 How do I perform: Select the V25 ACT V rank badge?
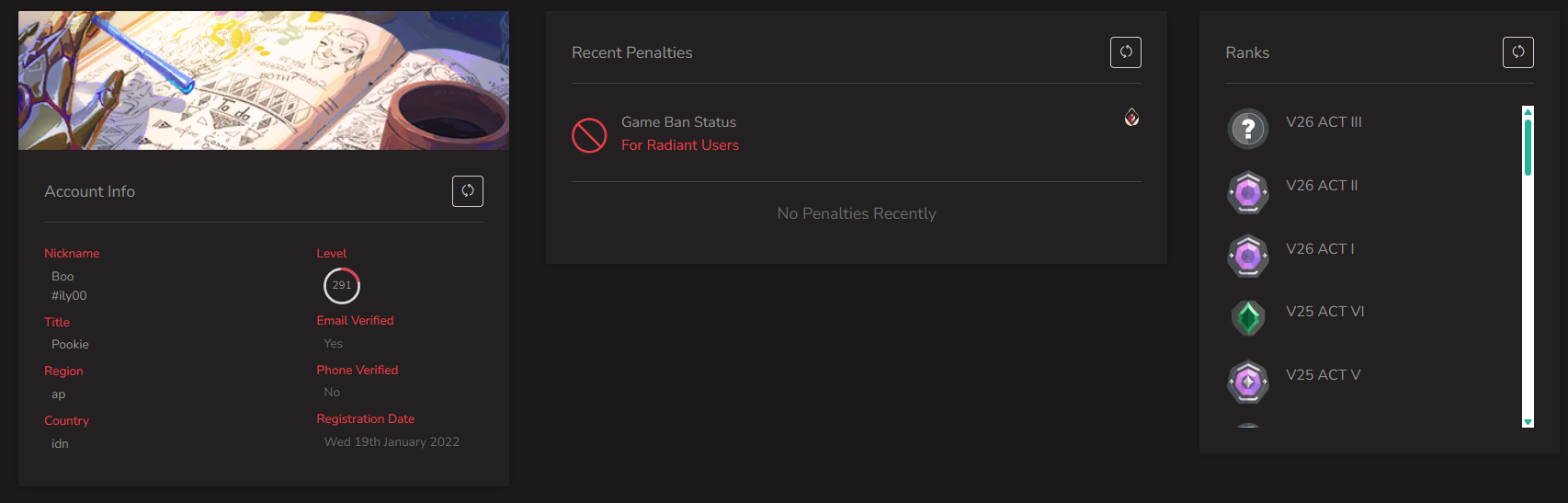tap(1248, 382)
